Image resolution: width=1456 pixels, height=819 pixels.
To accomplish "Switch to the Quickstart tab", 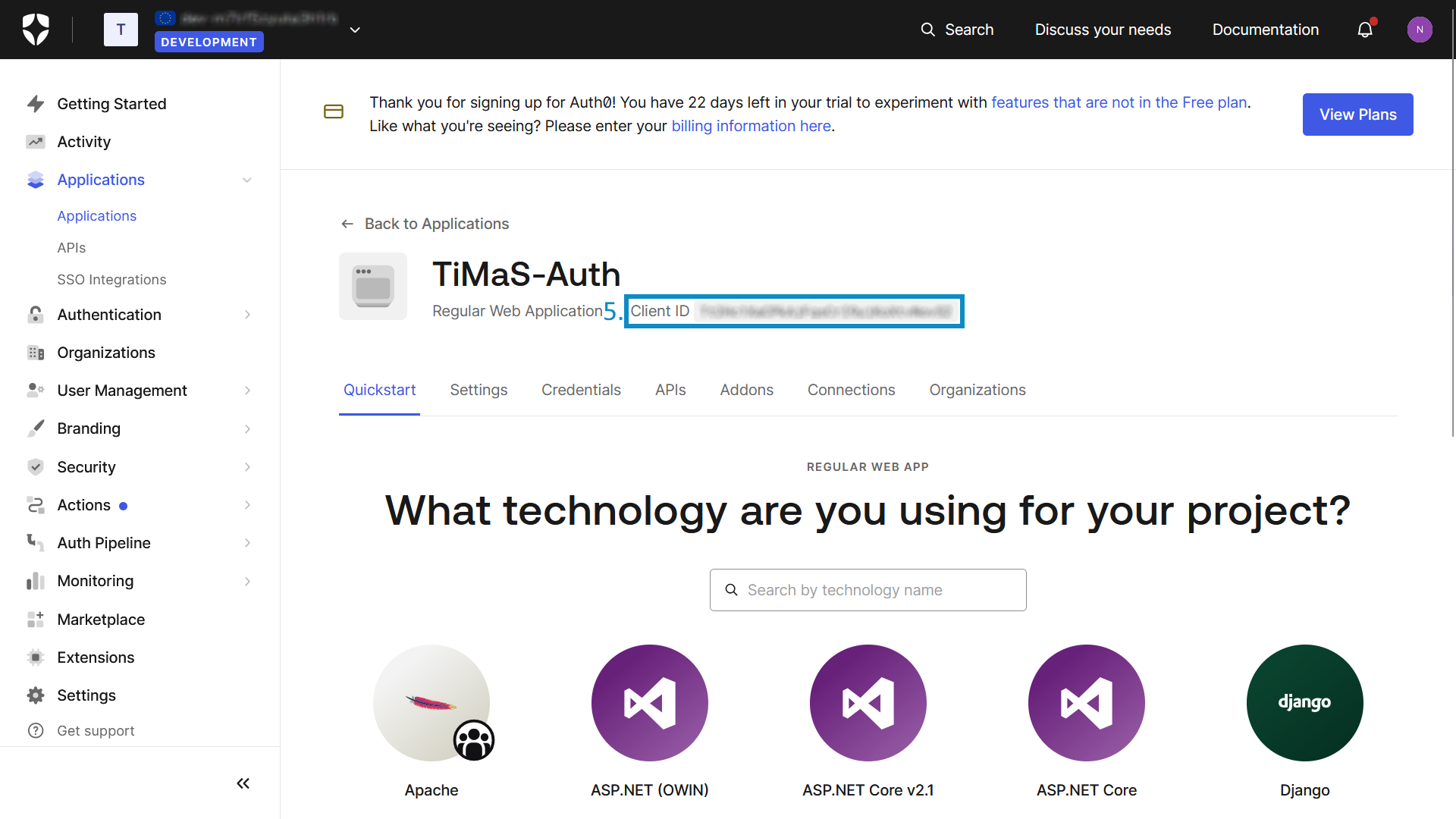I will [379, 390].
